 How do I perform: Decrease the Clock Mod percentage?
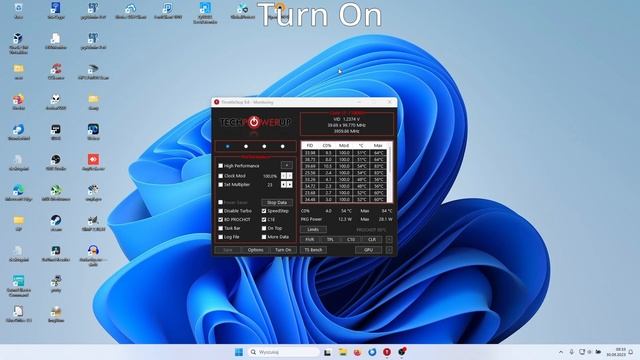tap(284, 176)
